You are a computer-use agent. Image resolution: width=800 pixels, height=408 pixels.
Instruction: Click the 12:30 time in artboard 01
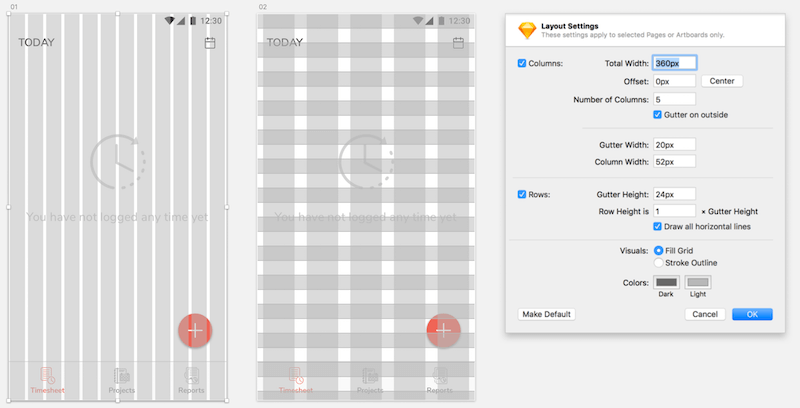click(x=211, y=21)
